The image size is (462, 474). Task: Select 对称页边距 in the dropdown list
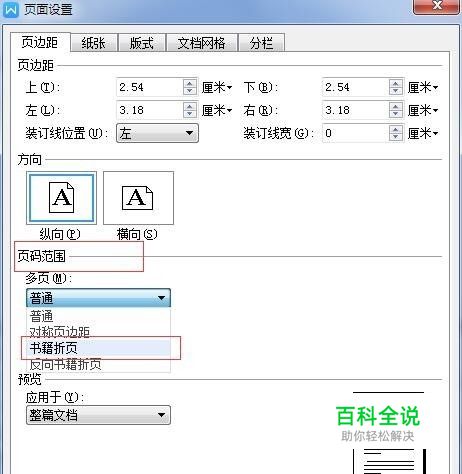click(98, 331)
